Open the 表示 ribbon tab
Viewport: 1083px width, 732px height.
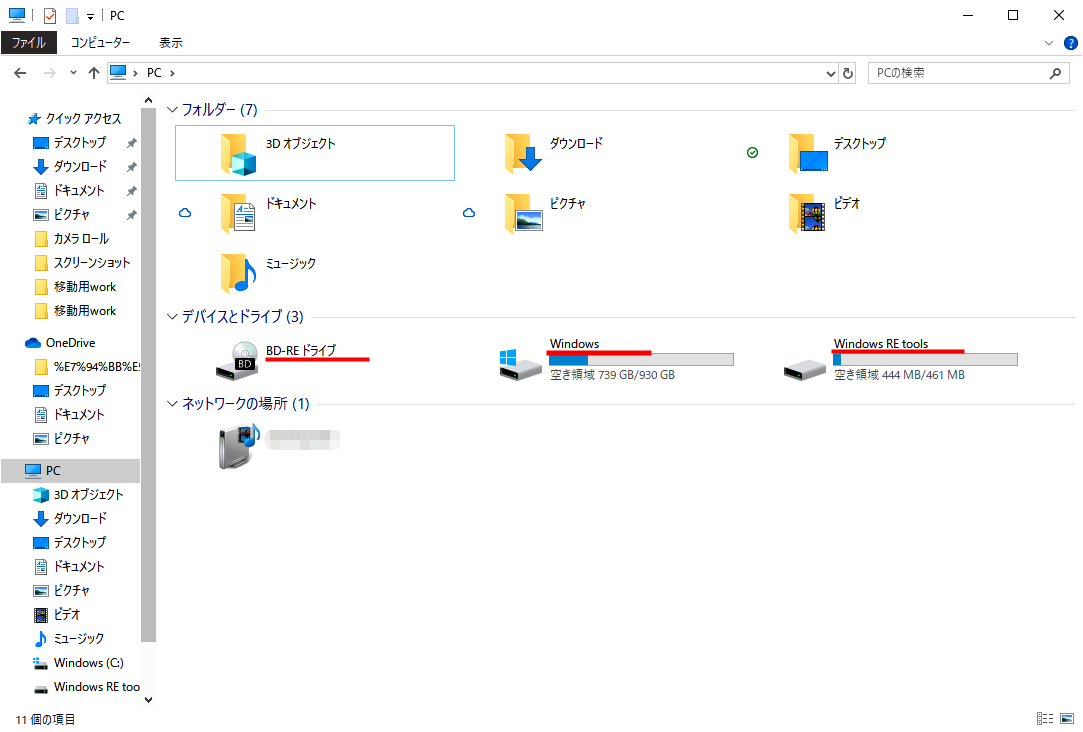[171, 43]
